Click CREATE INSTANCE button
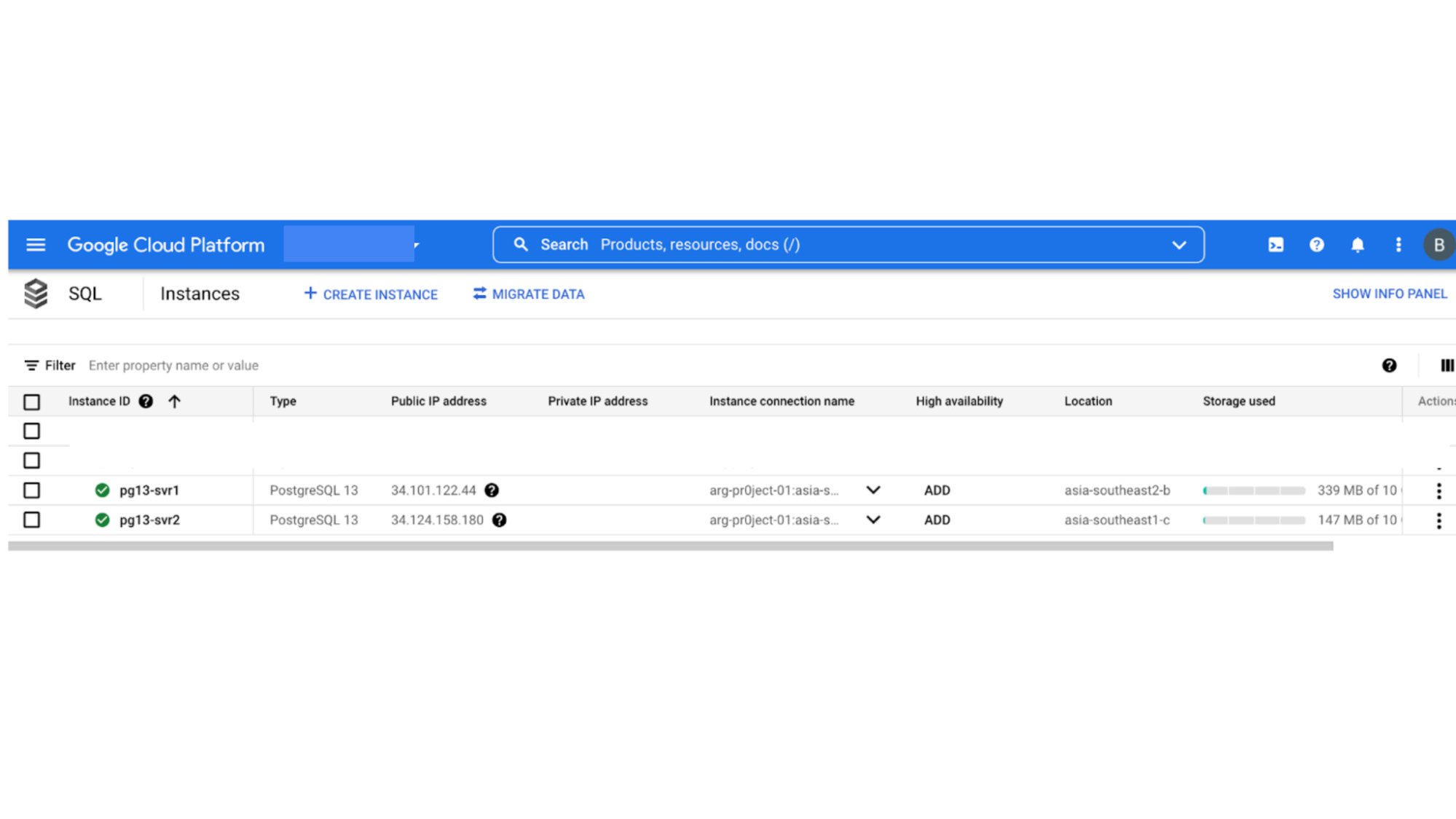The height and width of the screenshot is (819, 1456). tap(371, 294)
